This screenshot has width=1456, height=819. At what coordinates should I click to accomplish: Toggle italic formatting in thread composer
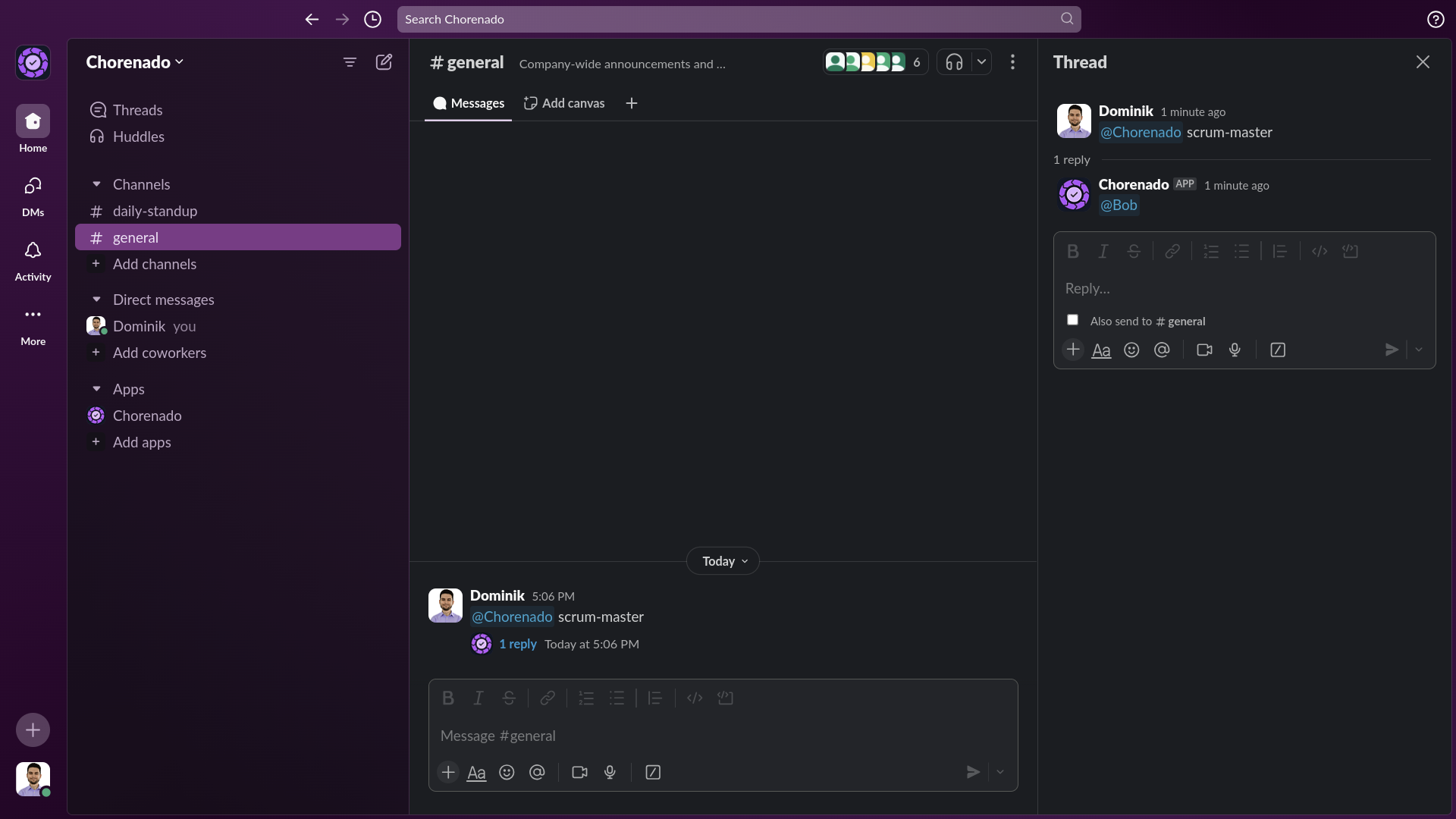point(1103,251)
